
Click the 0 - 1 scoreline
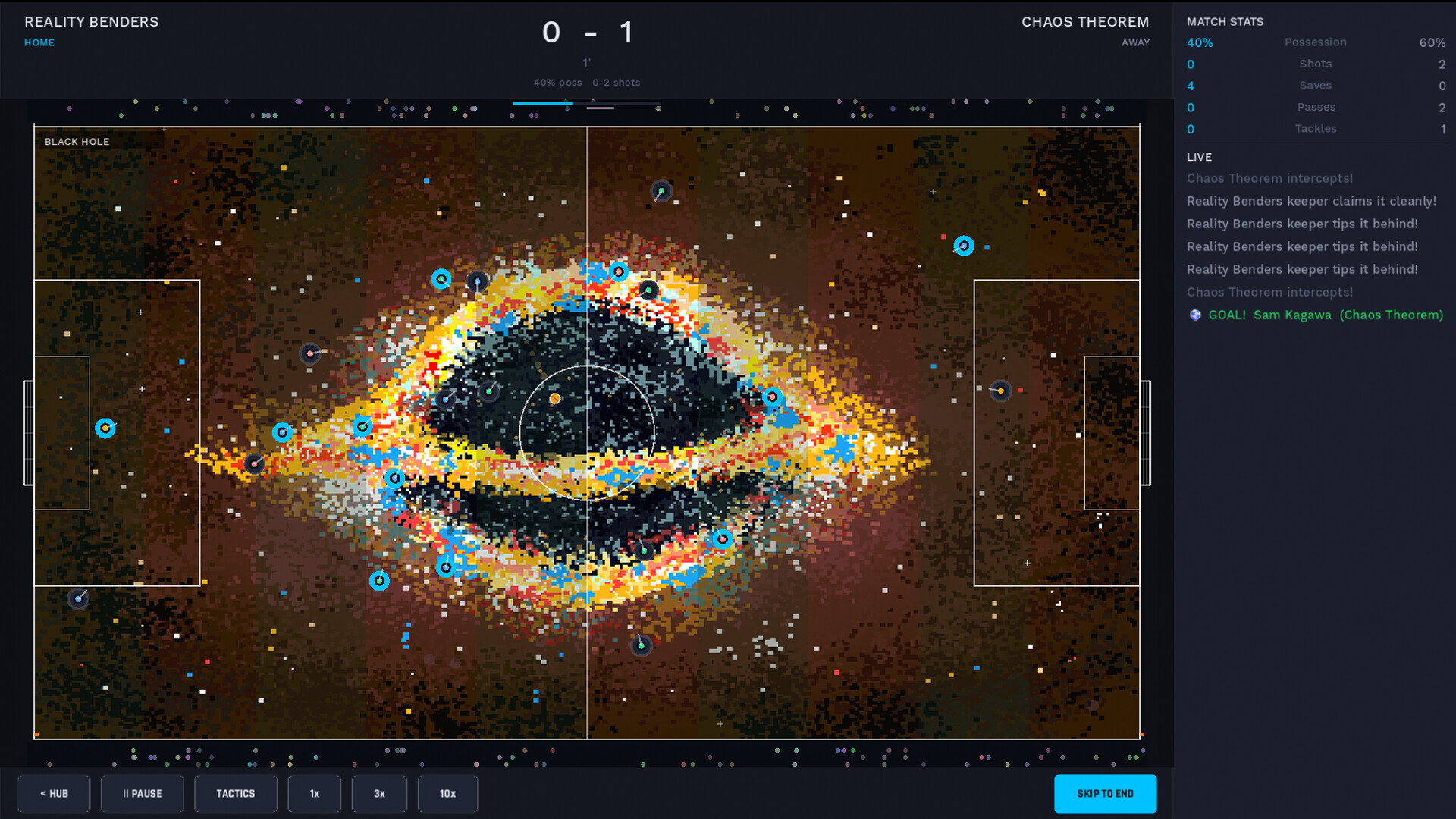(588, 33)
